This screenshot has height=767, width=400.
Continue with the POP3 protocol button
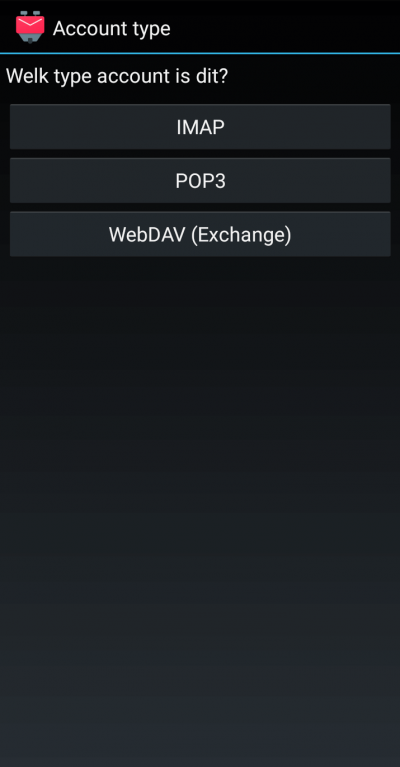[200, 180]
